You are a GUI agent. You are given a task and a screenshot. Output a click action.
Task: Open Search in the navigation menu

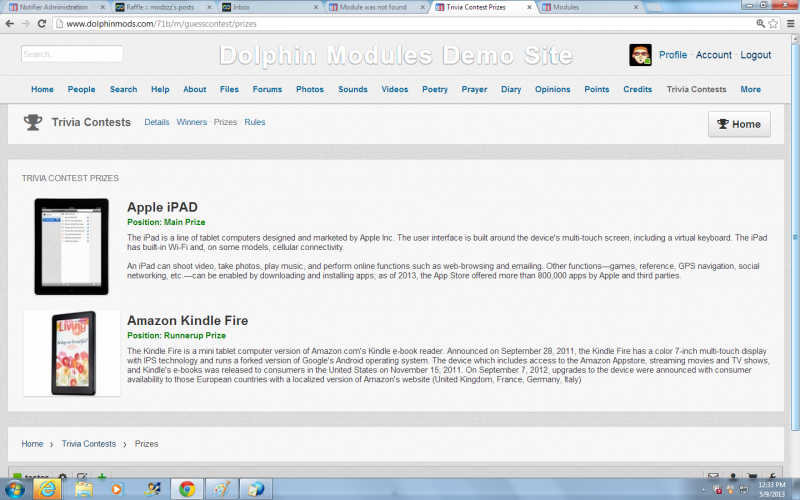coord(123,89)
